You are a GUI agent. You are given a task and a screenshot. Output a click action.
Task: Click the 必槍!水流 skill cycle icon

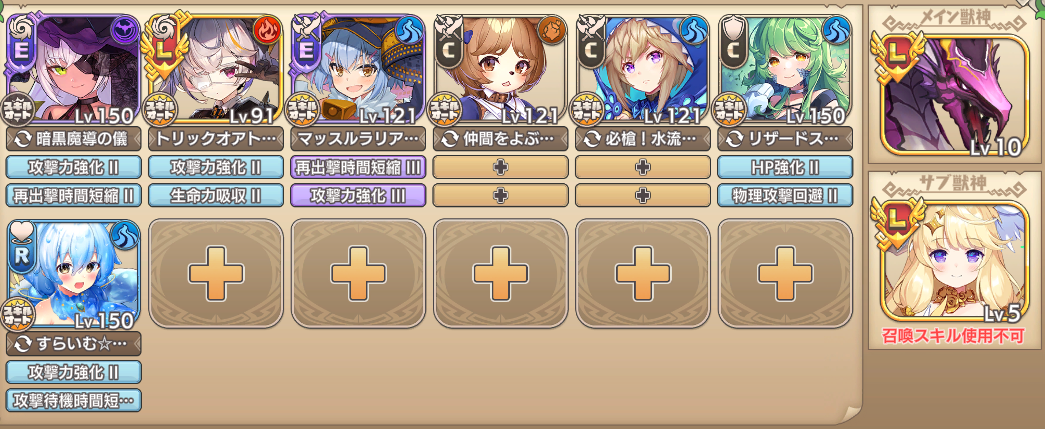pos(589,139)
